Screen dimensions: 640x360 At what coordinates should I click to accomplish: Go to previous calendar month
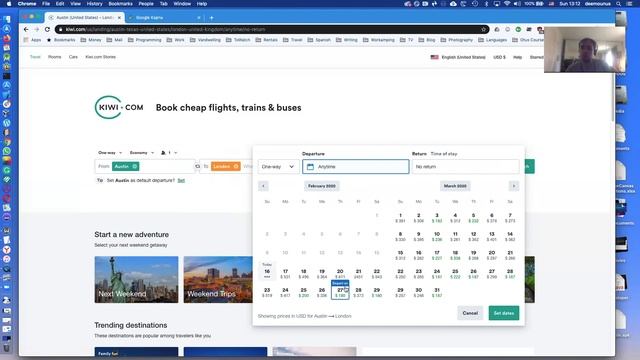(263, 186)
